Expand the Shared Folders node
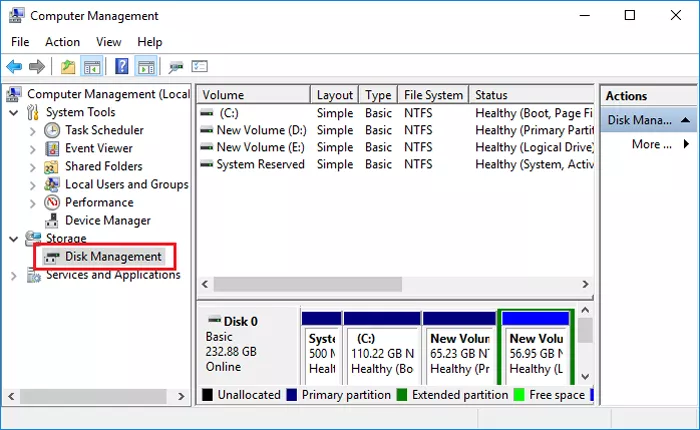The height and width of the screenshot is (430, 700). pos(33,166)
